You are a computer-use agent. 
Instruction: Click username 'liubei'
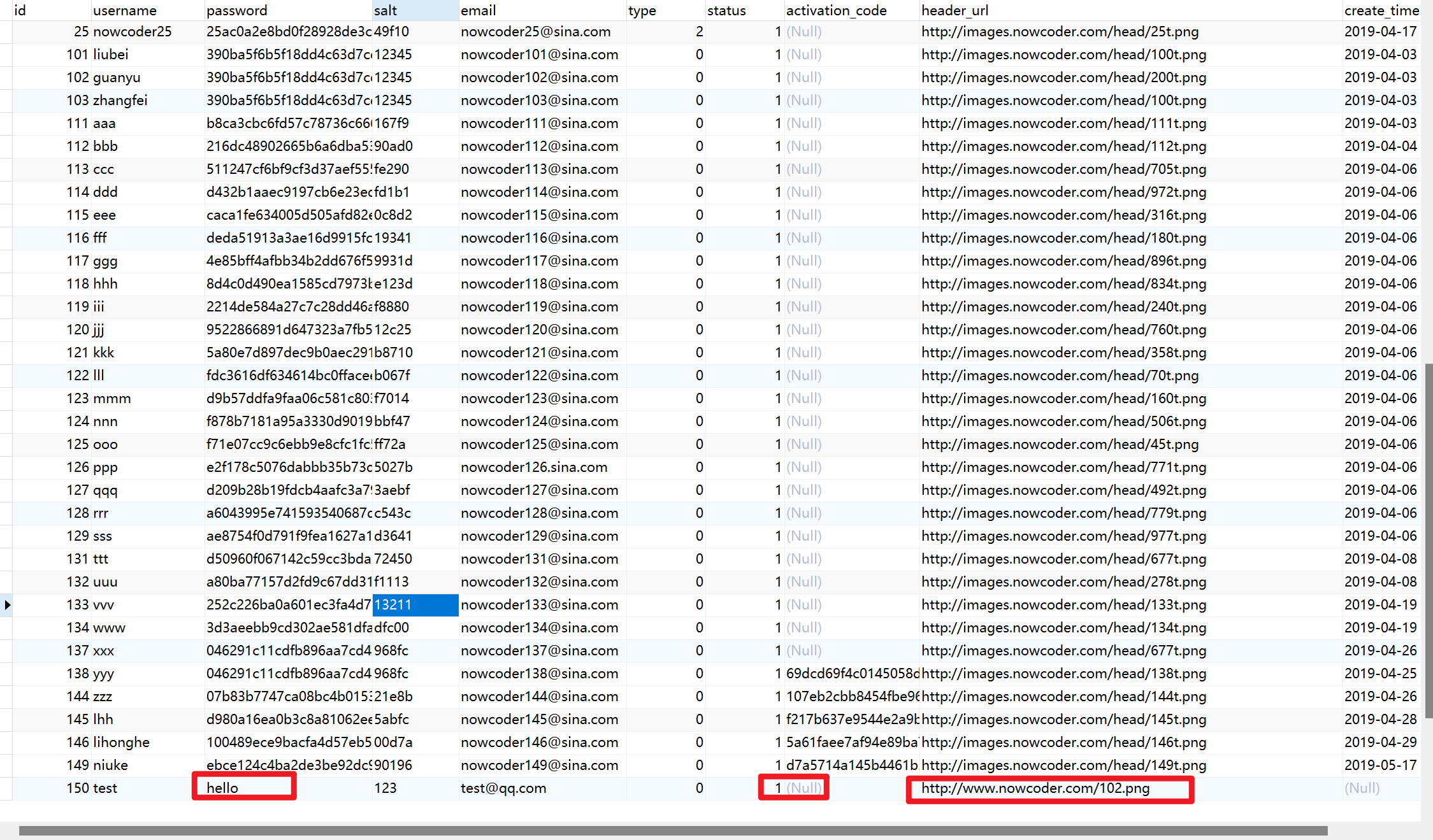coord(111,55)
